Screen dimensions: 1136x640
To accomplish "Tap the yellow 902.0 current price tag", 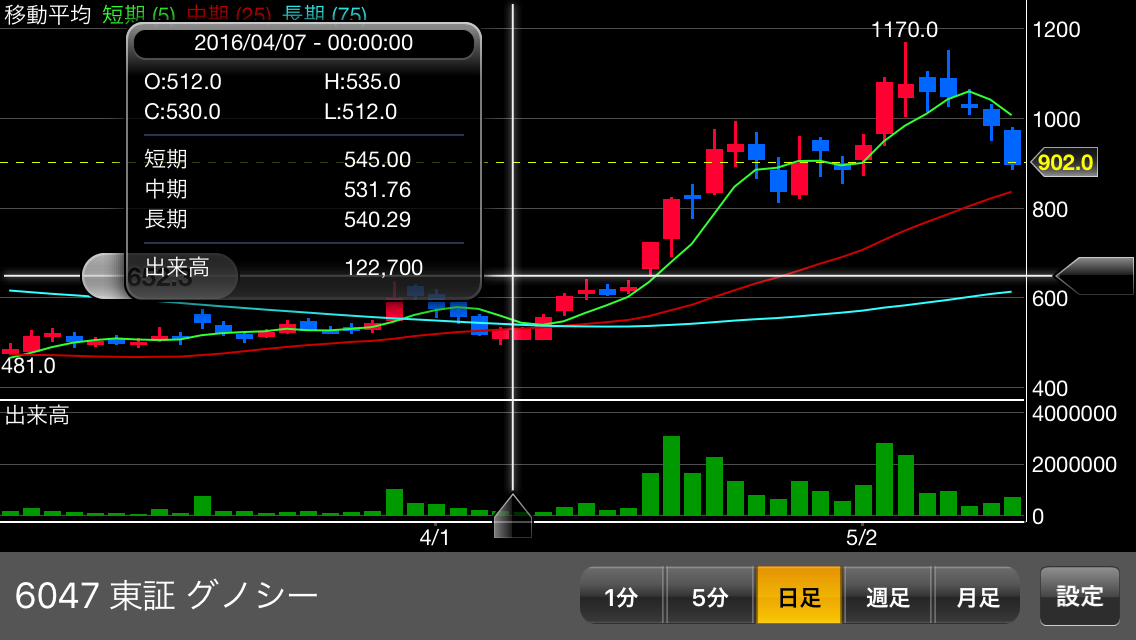I will [1064, 162].
